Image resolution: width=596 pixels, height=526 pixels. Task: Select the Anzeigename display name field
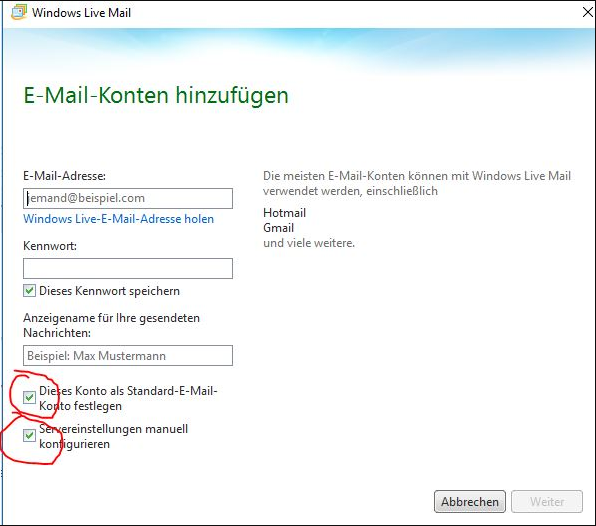point(128,356)
